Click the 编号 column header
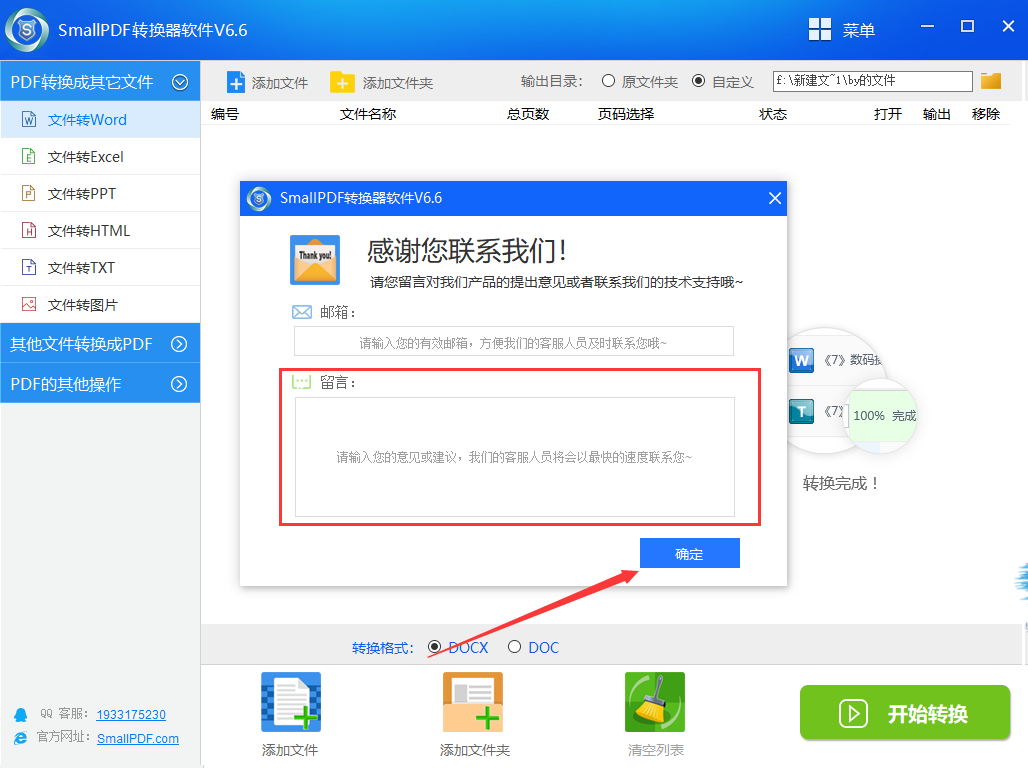Viewport: 1028px width, 768px height. 225,113
